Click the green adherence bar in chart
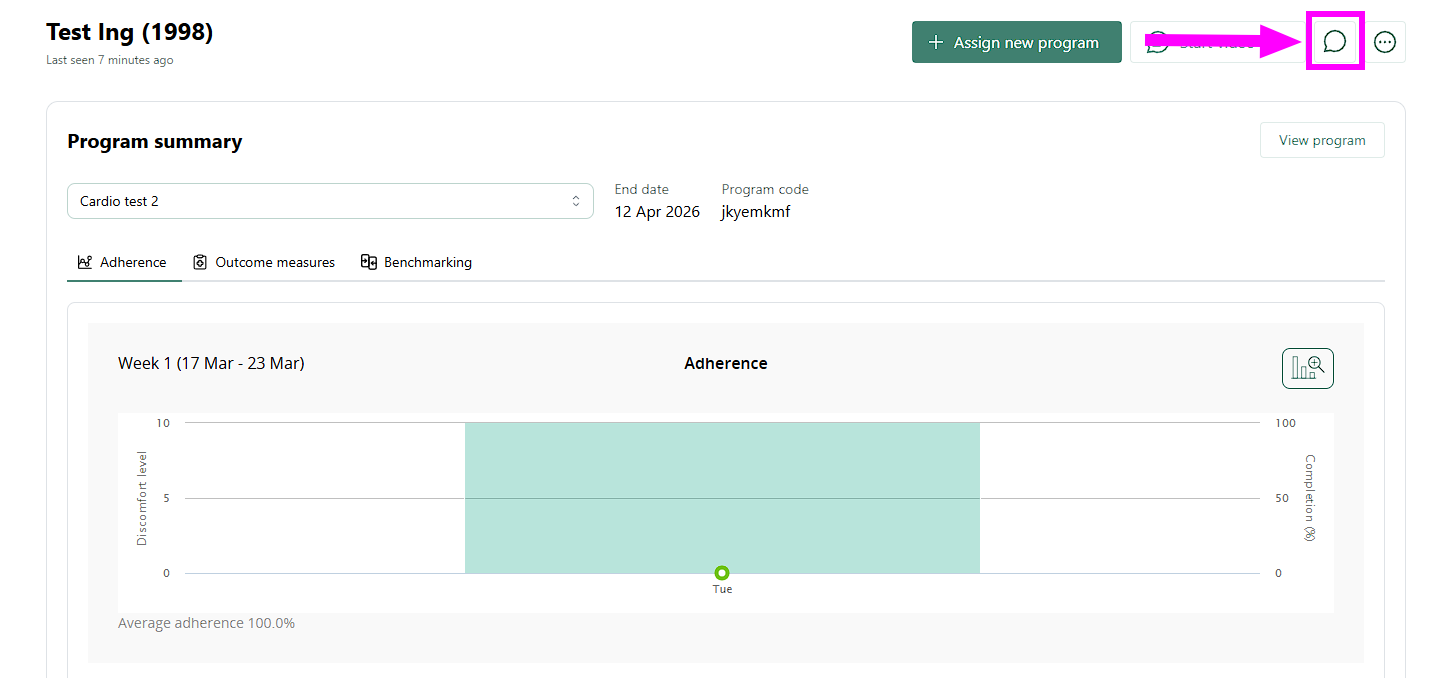 [722, 498]
